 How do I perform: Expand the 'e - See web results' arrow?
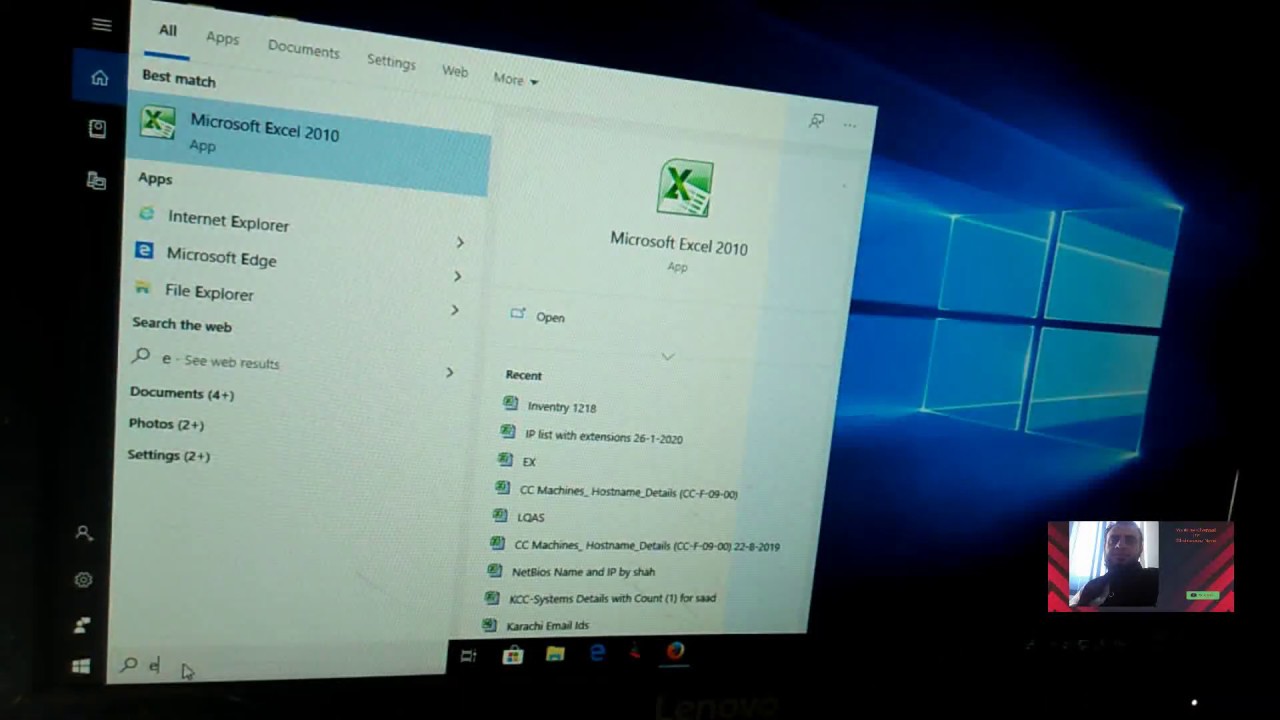(x=449, y=372)
